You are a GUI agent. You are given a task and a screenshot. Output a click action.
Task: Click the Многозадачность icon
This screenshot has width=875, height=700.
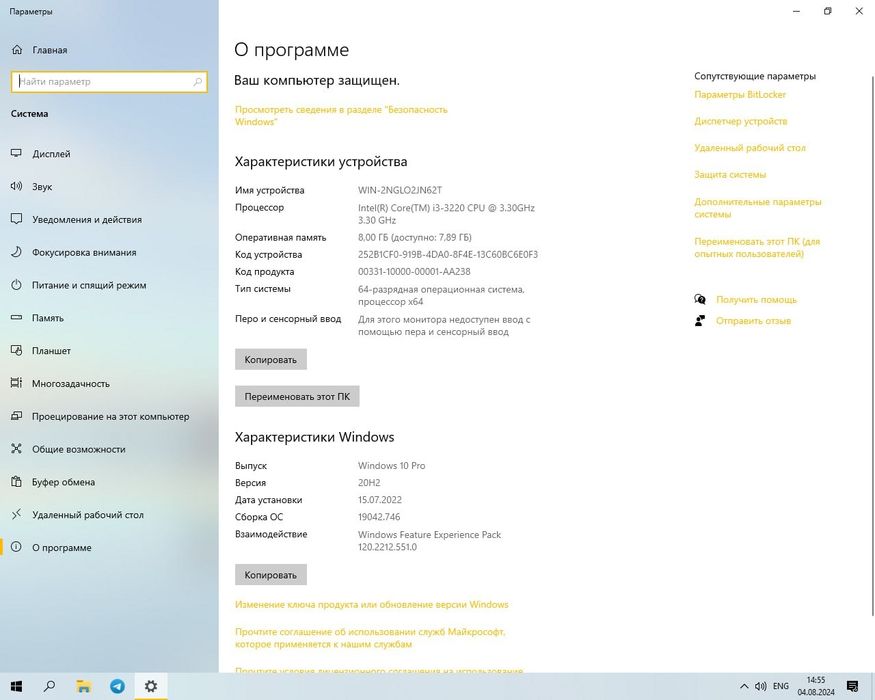point(16,383)
